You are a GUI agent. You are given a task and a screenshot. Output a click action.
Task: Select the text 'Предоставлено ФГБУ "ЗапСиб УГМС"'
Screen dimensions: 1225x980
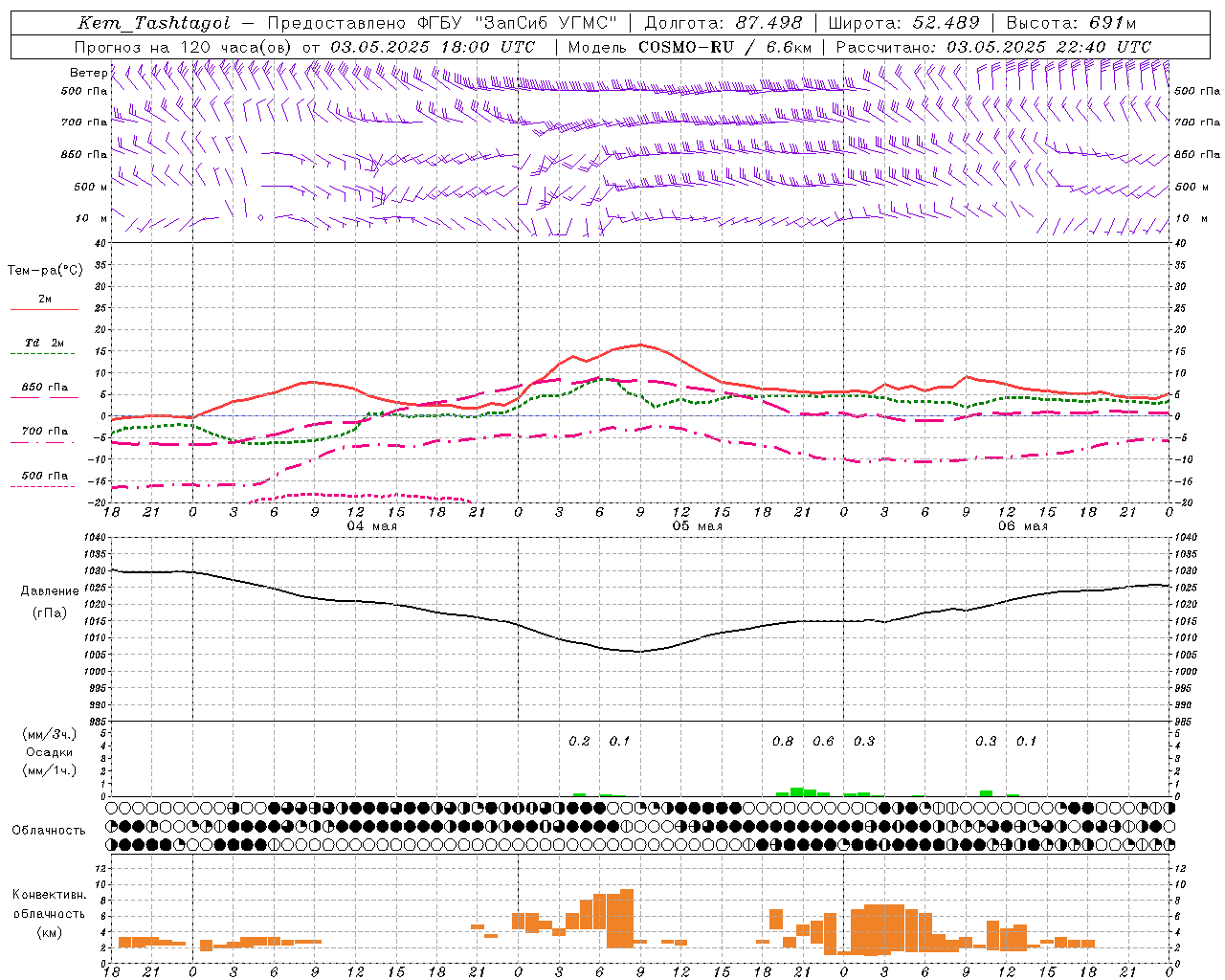(x=442, y=23)
